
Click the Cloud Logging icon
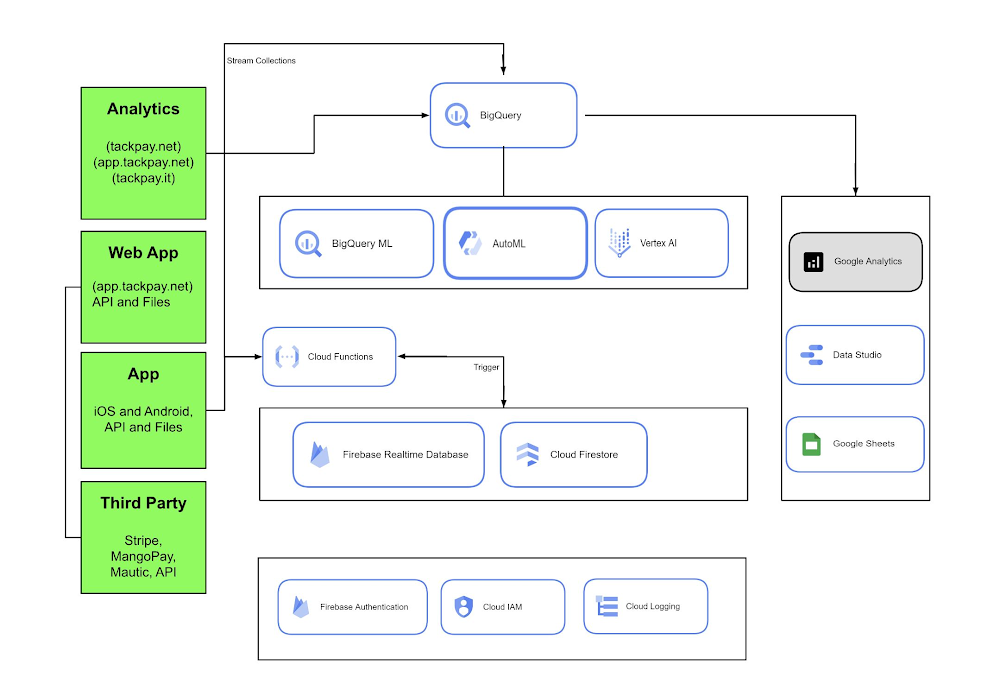(607, 606)
